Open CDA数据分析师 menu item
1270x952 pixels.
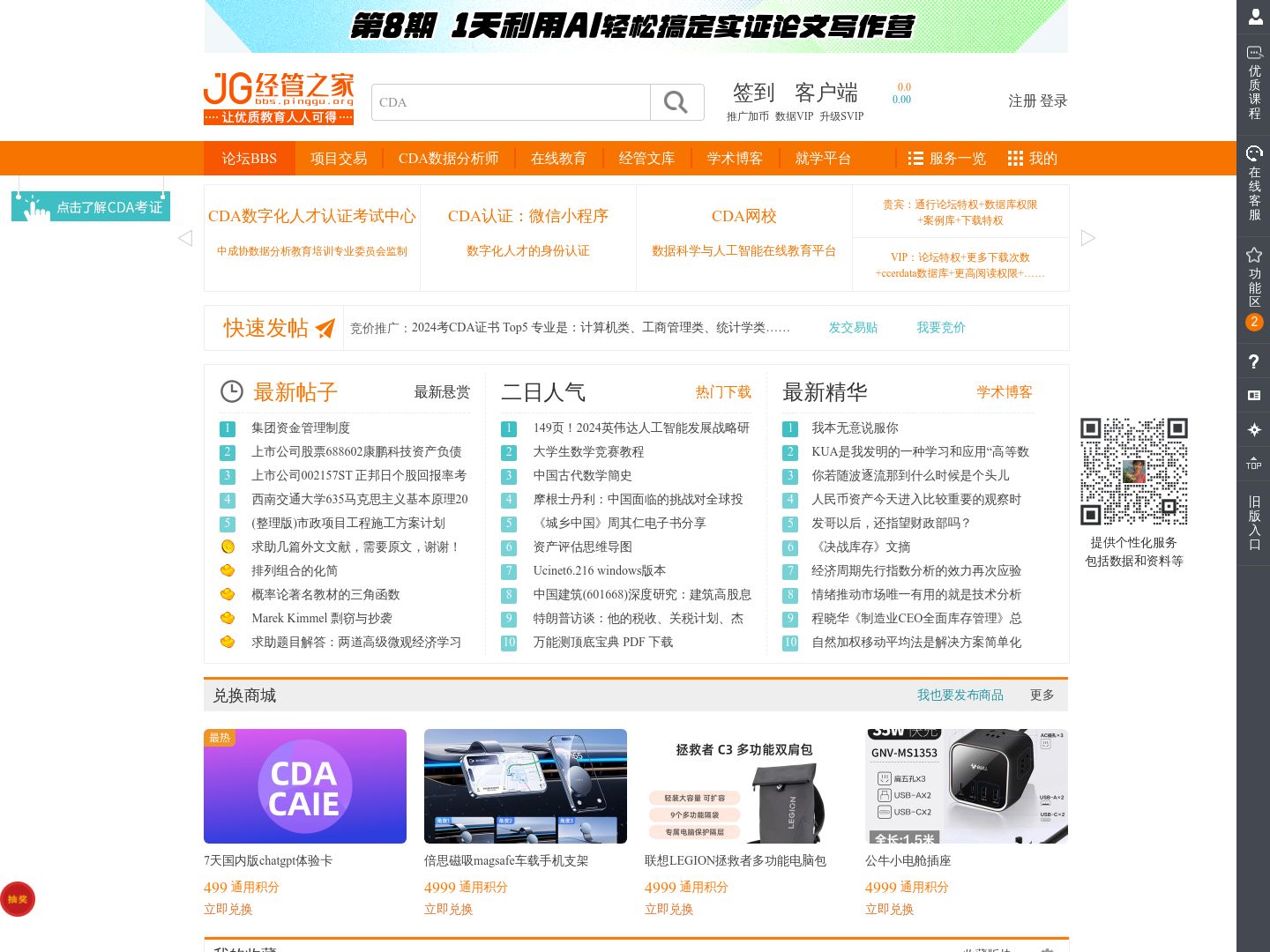pyautogui.click(x=449, y=159)
